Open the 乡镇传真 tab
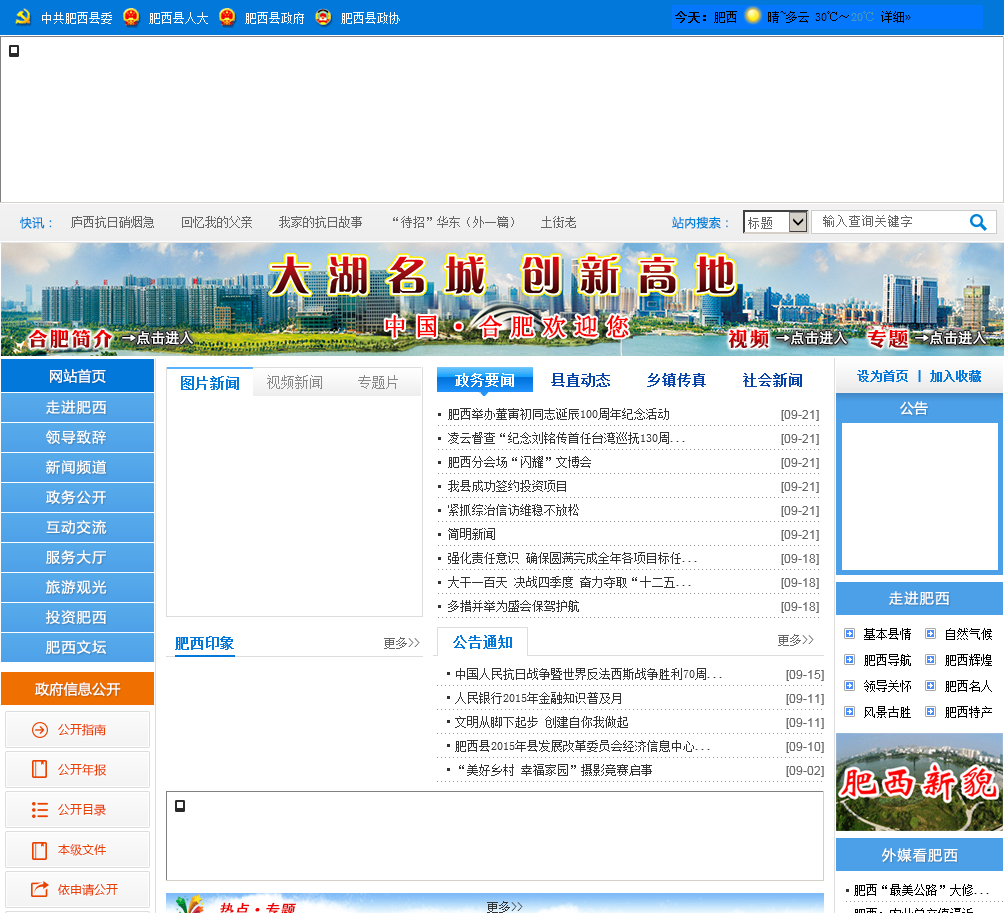 tap(676, 380)
